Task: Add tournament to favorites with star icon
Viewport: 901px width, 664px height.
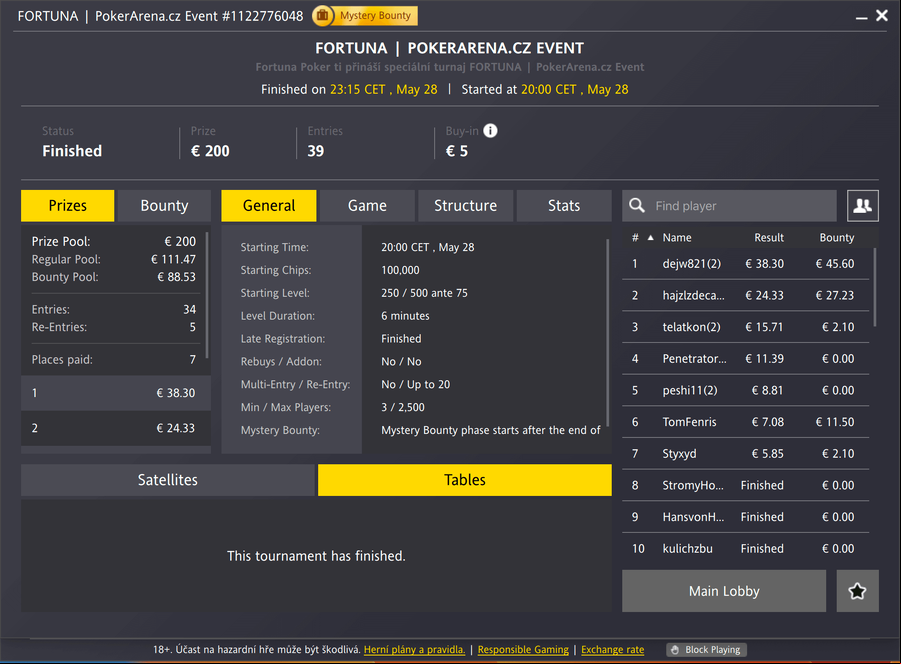Action: coord(857,591)
